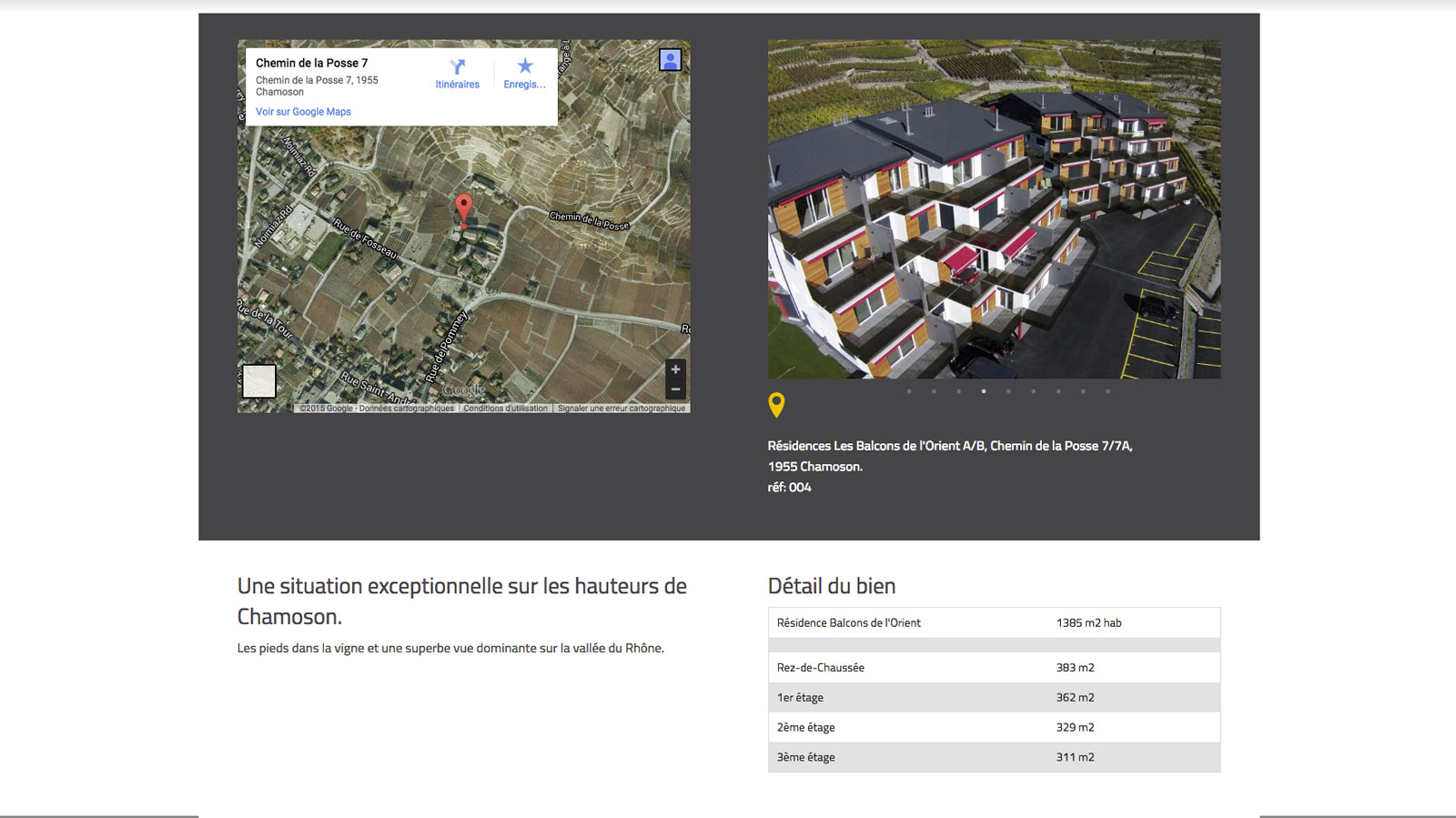Zoom in the map with plus button

coord(675,369)
